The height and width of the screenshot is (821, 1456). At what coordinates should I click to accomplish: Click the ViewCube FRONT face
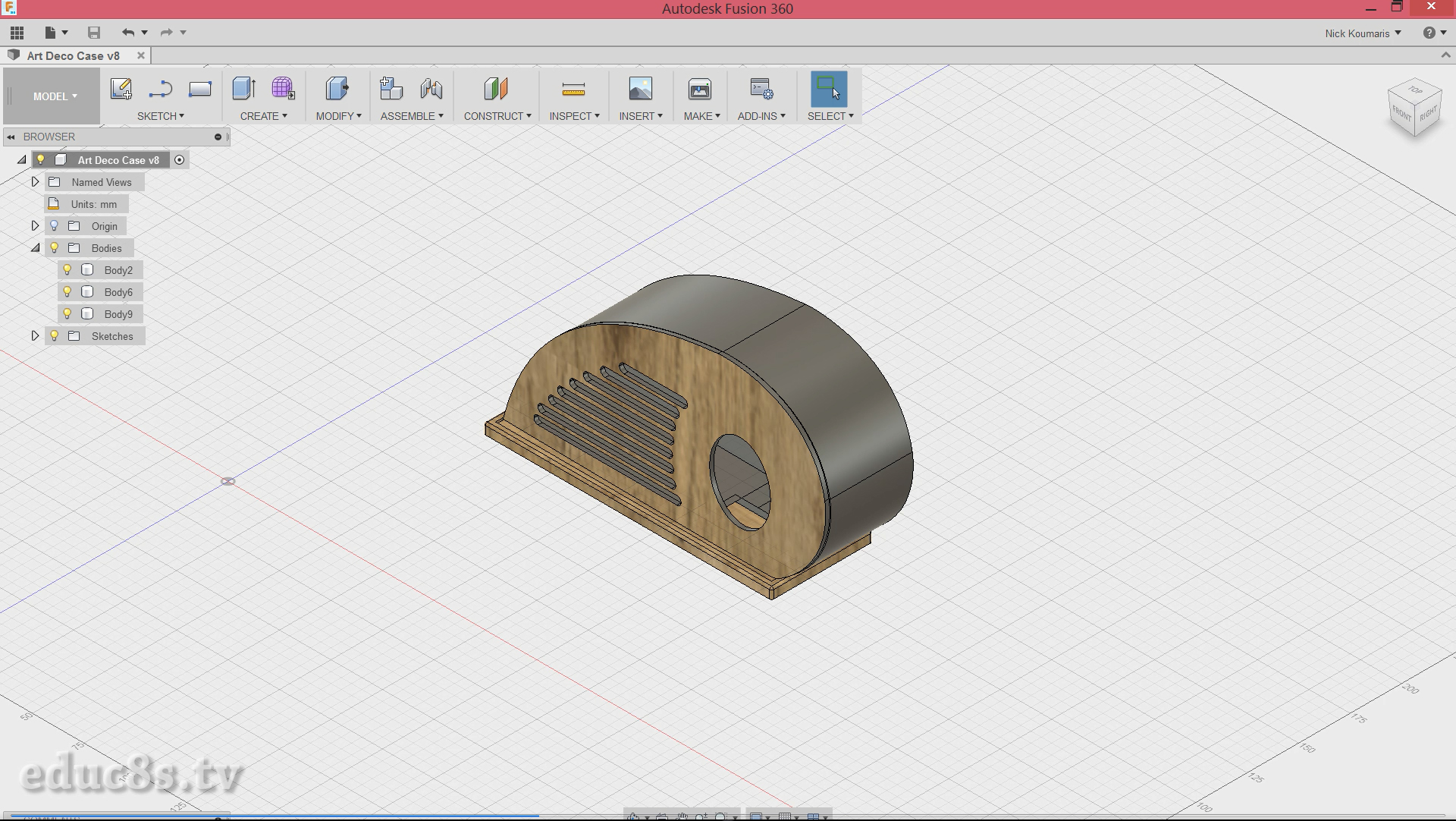[1401, 115]
